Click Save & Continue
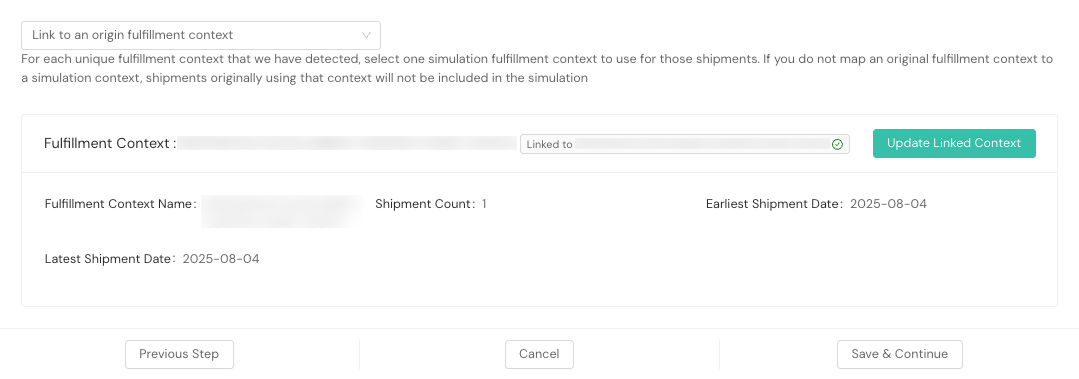The height and width of the screenshot is (379, 1079). click(899, 354)
